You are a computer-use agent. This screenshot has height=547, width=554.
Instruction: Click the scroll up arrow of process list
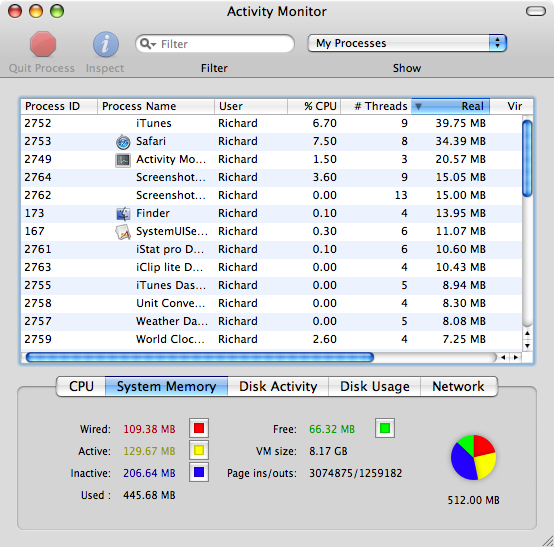point(527,333)
